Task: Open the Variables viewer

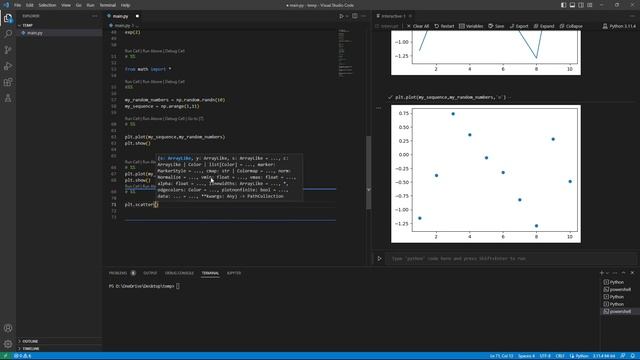Action: (471, 26)
